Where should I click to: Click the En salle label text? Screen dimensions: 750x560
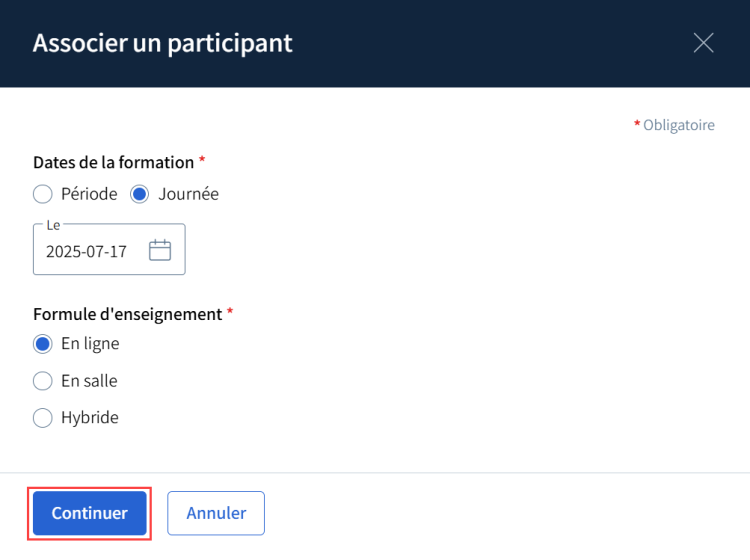89,381
